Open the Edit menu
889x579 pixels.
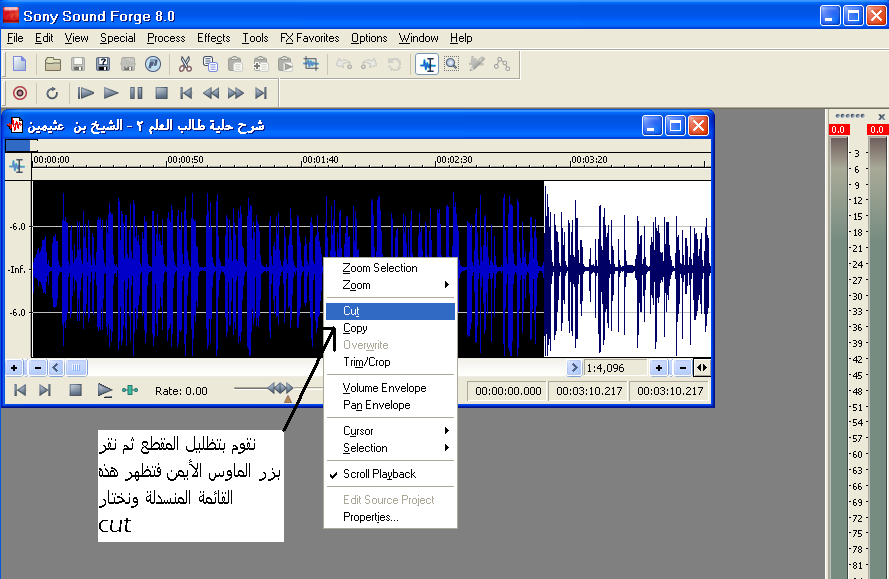[44, 38]
